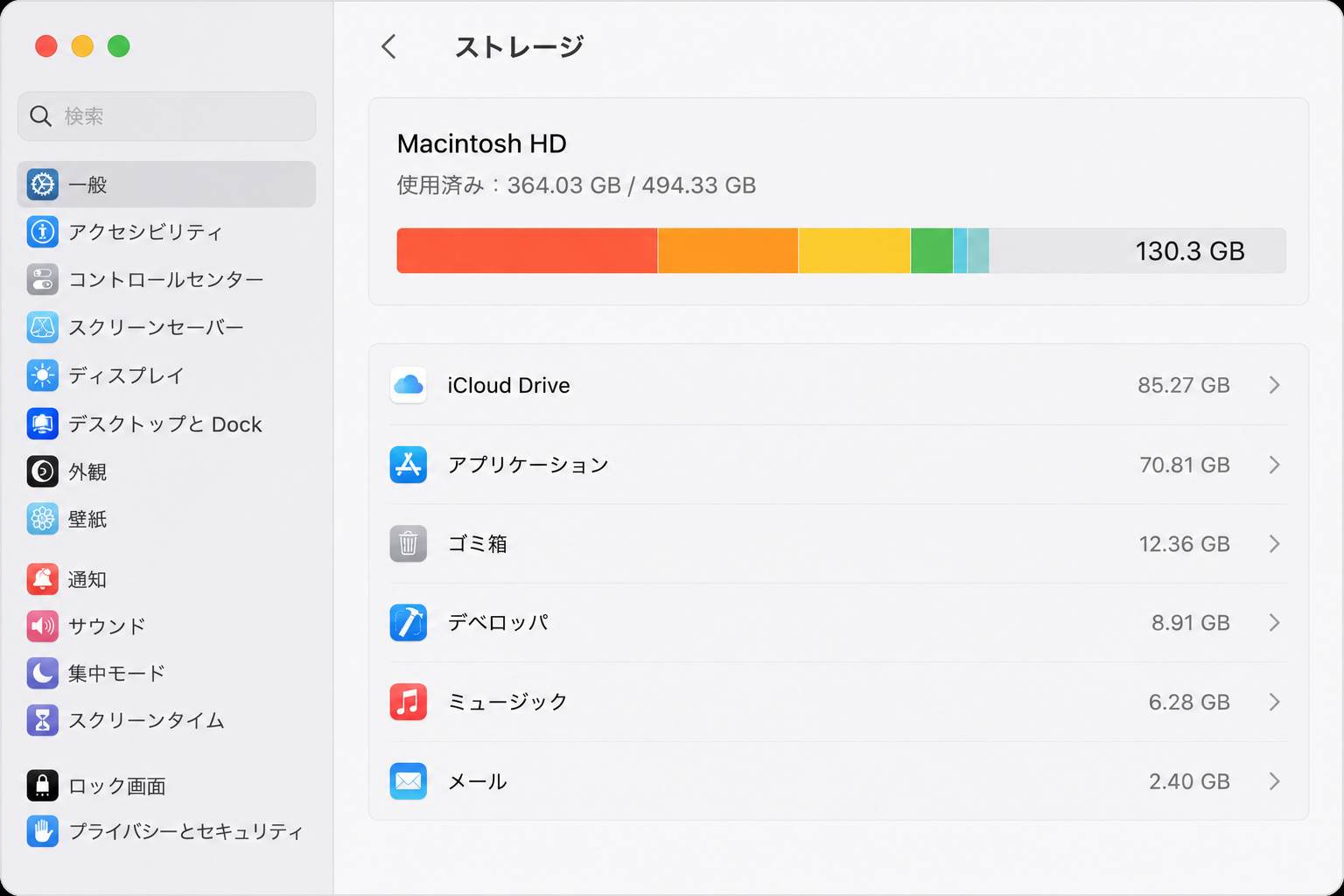Click the 130.3 GB free space area
The height and width of the screenshot is (896, 1344).
tap(1137, 251)
